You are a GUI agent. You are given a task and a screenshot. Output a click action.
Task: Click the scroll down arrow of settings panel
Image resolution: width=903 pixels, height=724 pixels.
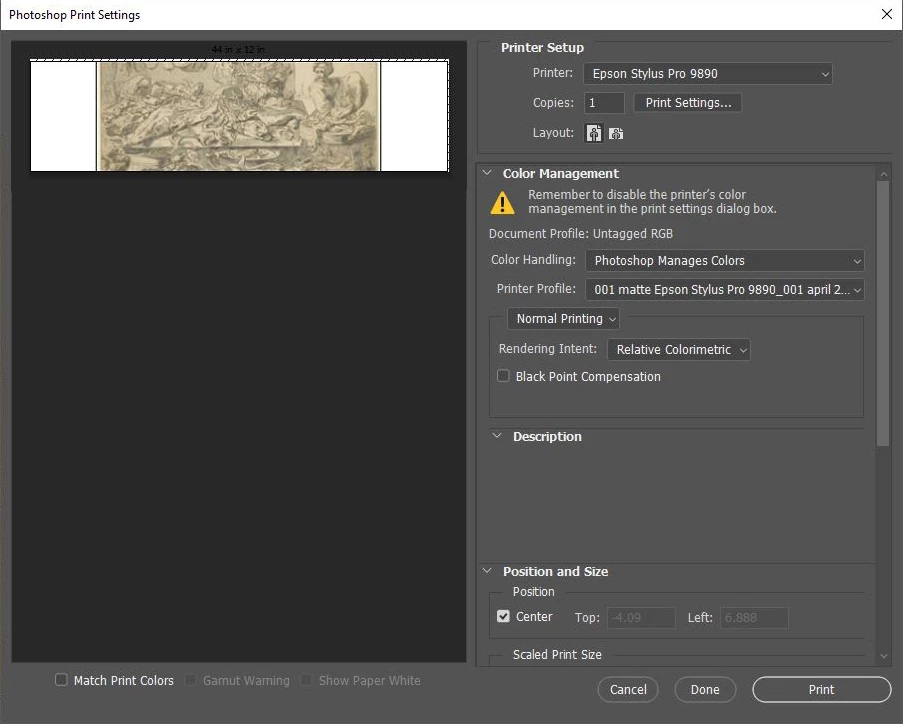coord(883,656)
